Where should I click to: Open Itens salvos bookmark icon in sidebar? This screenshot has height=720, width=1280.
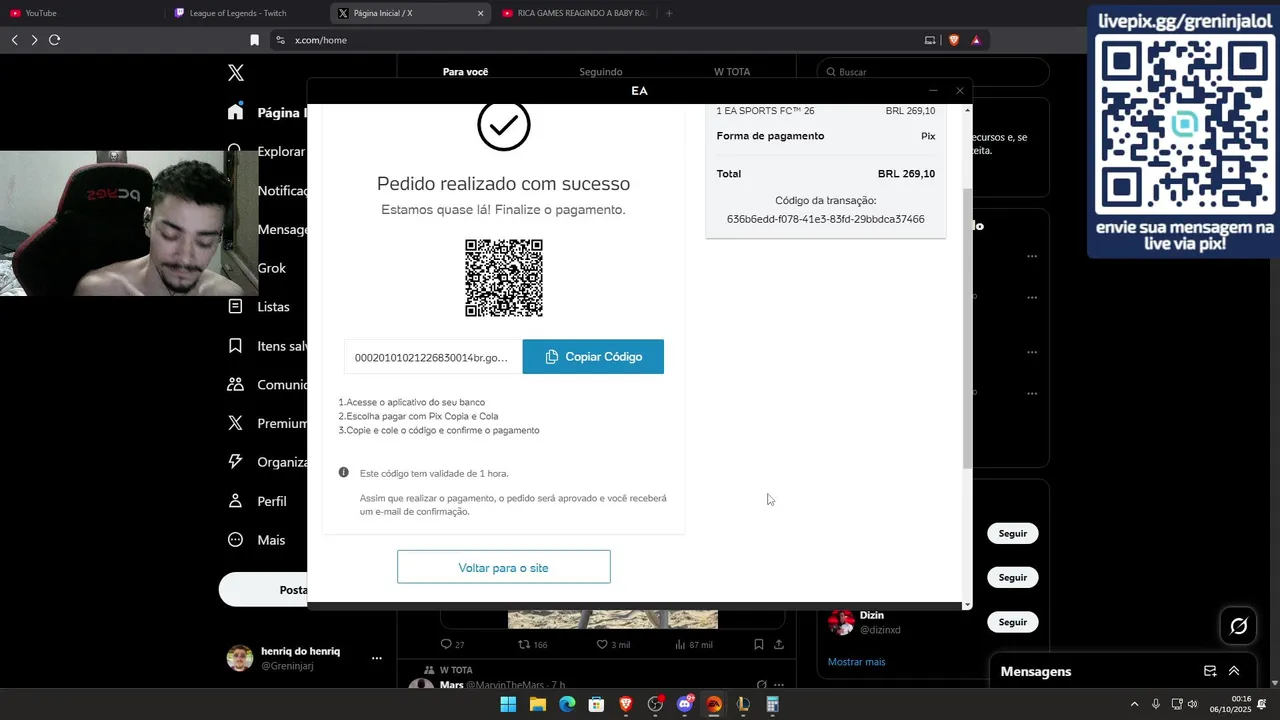(x=235, y=346)
